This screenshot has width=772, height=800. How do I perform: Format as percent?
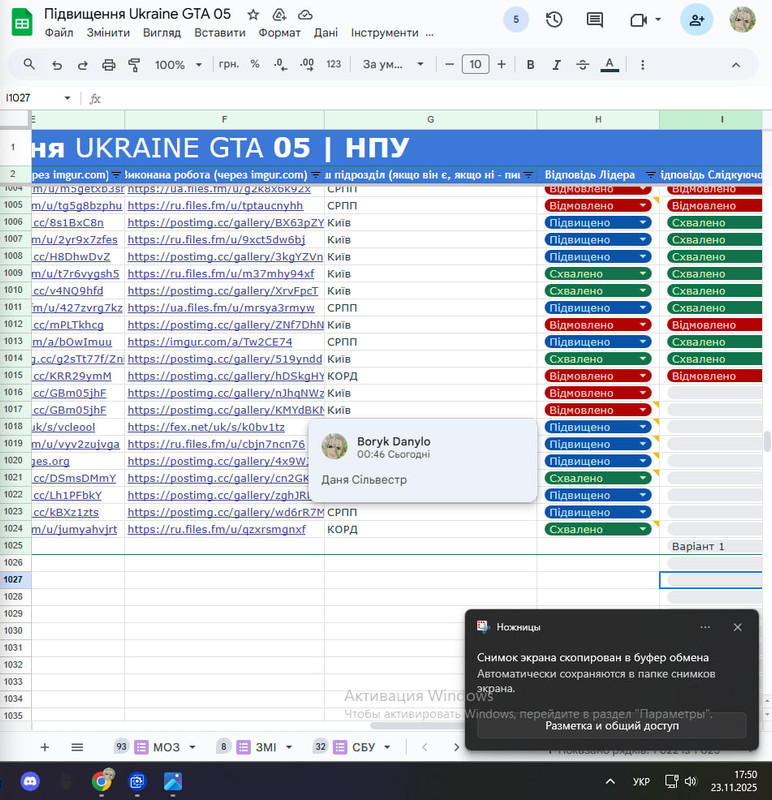coord(255,64)
